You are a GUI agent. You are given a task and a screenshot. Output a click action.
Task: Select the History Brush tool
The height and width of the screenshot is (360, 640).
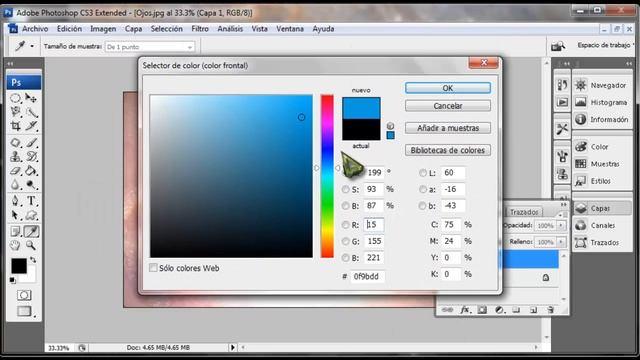(31, 157)
